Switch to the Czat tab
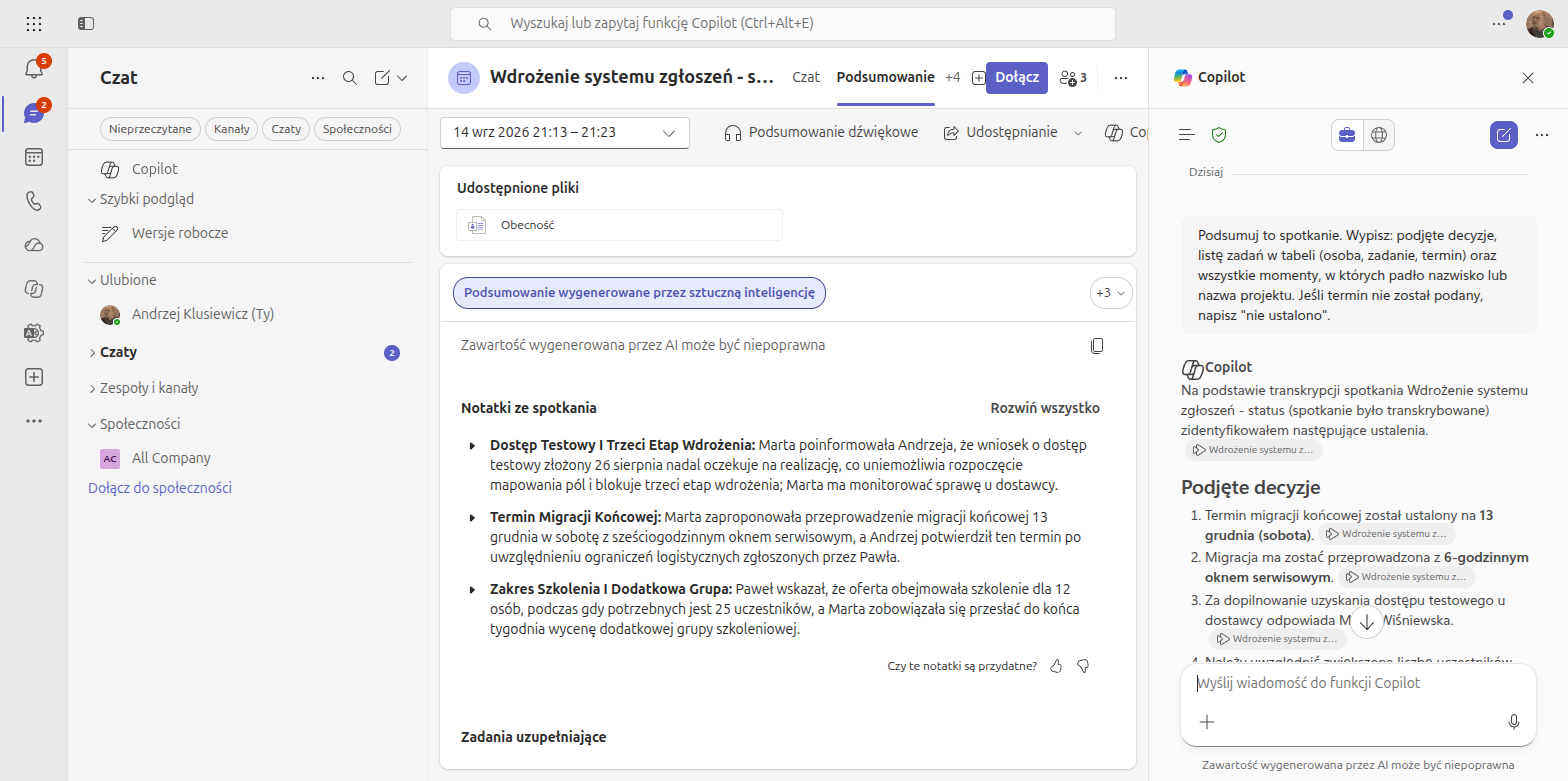 pyautogui.click(x=806, y=77)
